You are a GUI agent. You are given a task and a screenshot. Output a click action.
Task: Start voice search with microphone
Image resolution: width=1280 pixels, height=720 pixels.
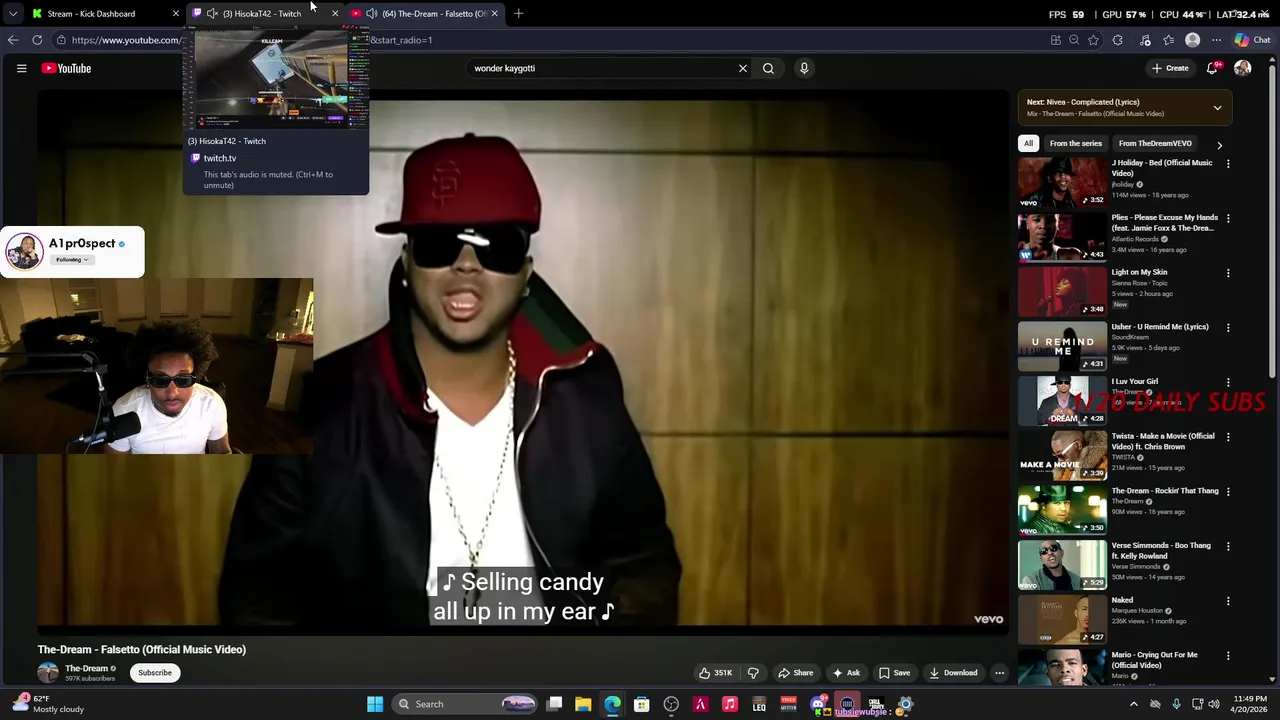(x=804, y=68)
